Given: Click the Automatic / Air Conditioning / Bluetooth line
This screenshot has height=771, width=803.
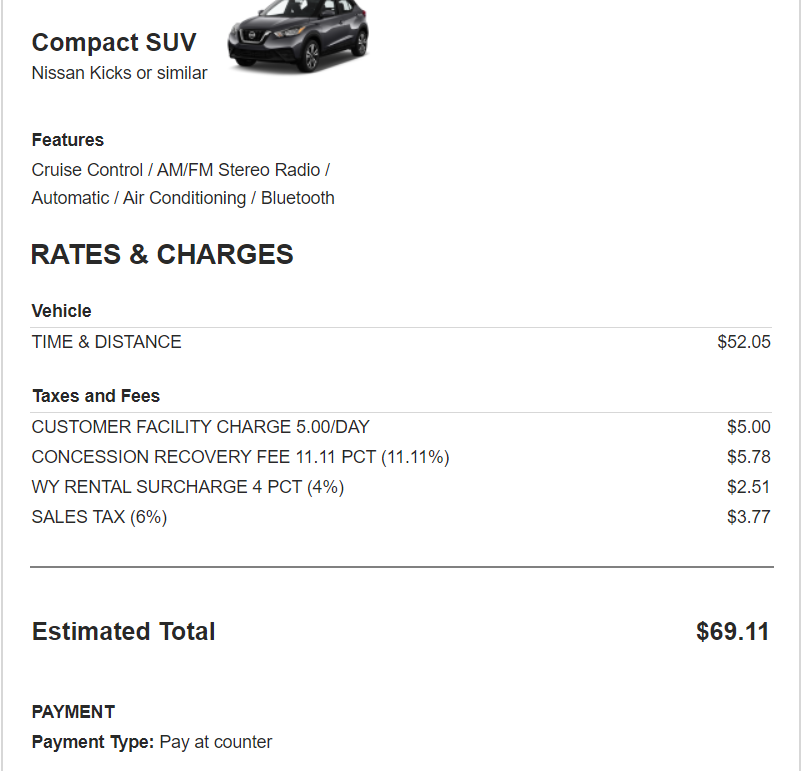Looking at the screenshot, I should (x=183, y=198).
